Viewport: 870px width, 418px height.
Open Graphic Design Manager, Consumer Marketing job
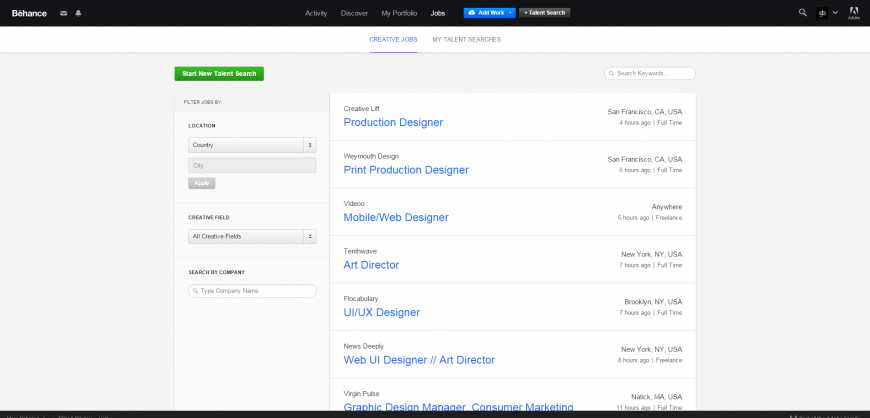(x=458, y=407)
